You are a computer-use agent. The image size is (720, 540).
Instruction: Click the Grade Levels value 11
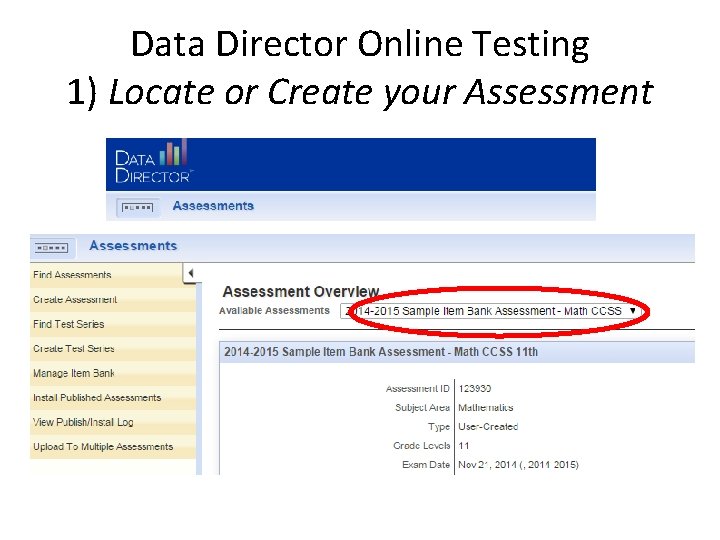[464, 445]
